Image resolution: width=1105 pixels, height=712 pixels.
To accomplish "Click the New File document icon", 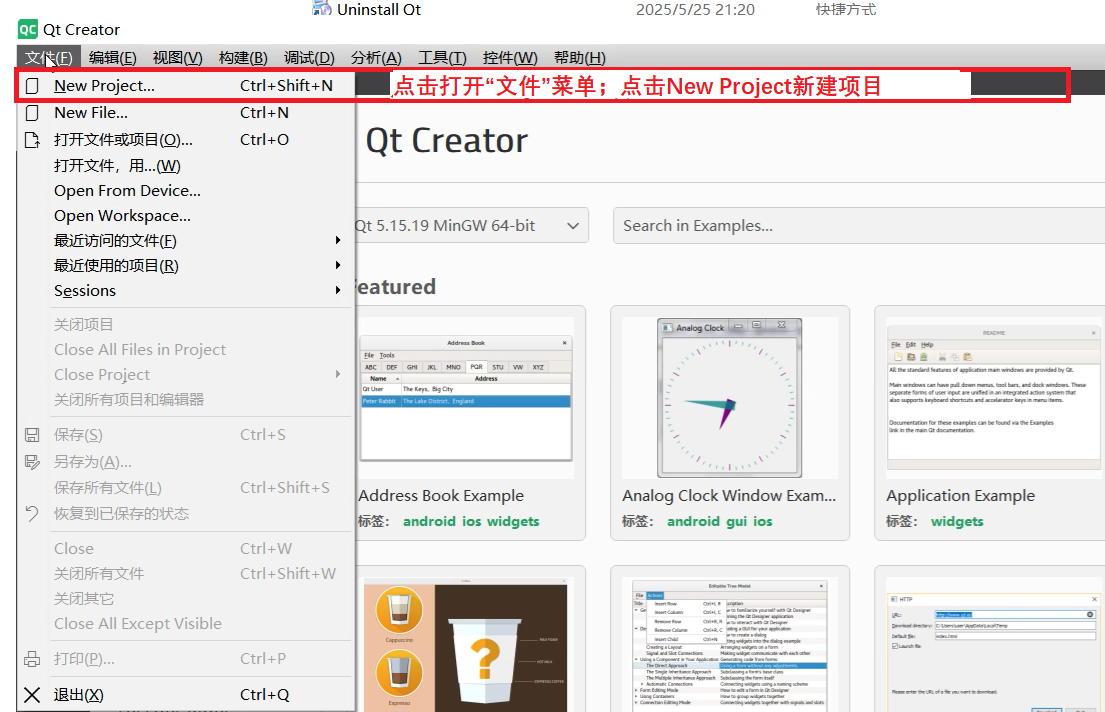I will point(32,113).
